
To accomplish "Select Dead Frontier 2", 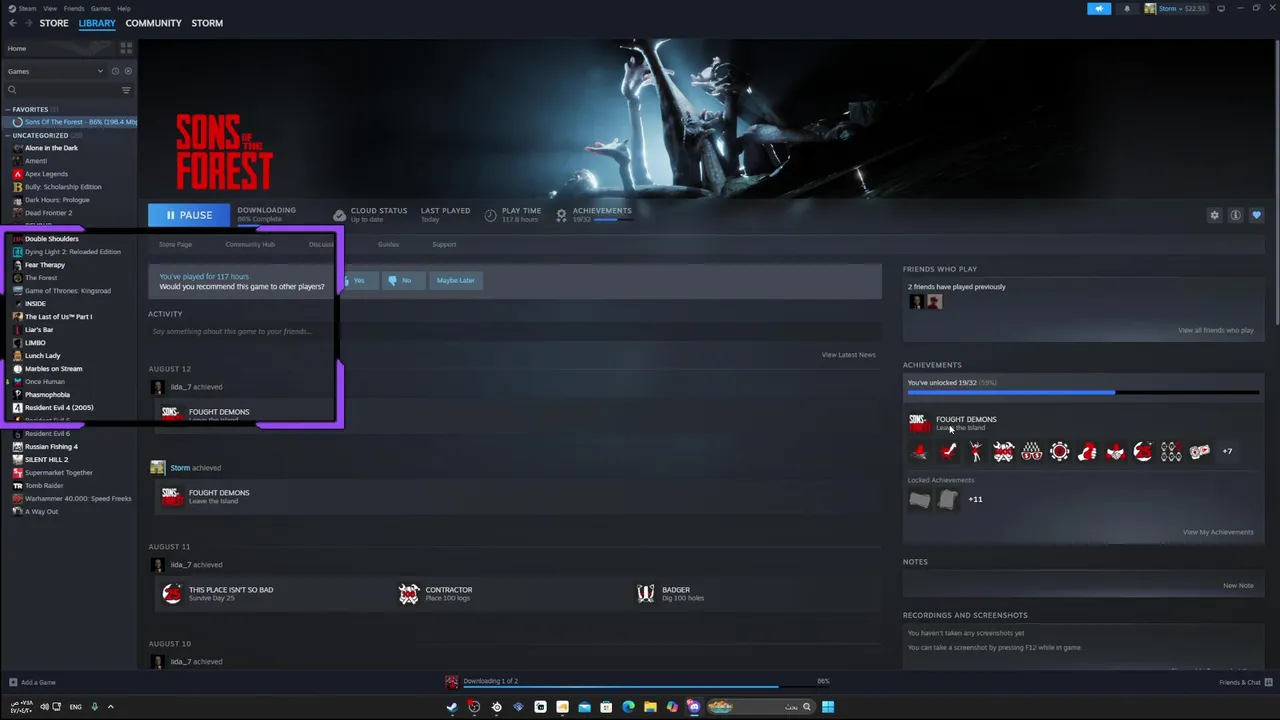I will point(48,213).
